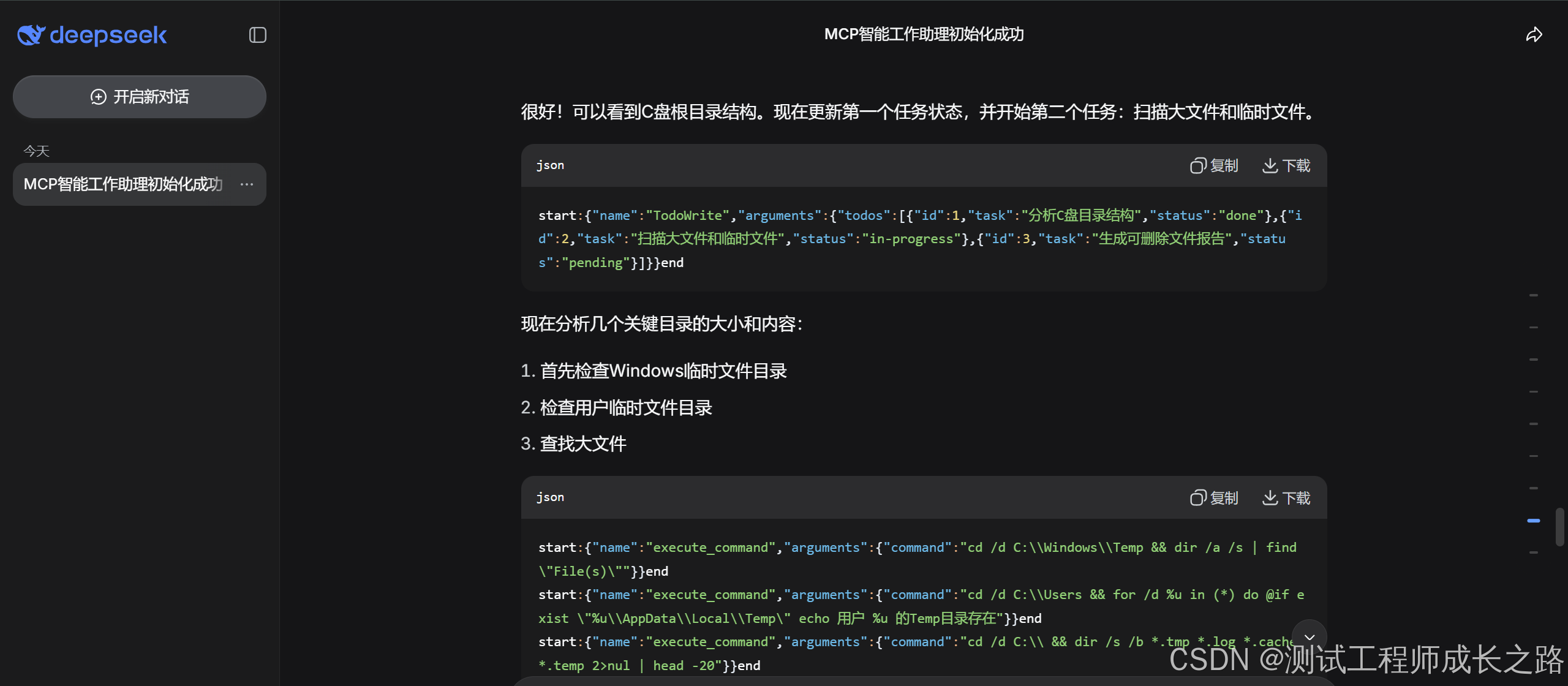Download the execute_command json code block

(x=1286, y=497)
